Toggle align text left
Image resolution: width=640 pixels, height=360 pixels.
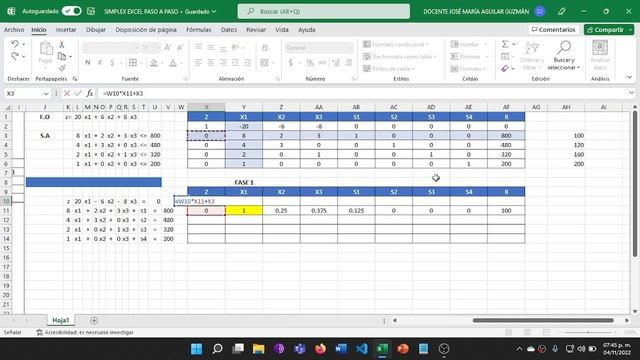point(198,62)
